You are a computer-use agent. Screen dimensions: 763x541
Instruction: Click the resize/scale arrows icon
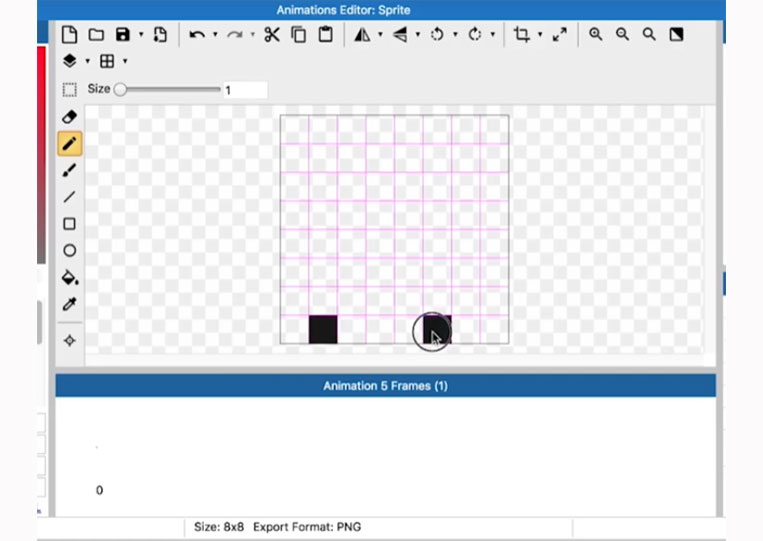560,35
